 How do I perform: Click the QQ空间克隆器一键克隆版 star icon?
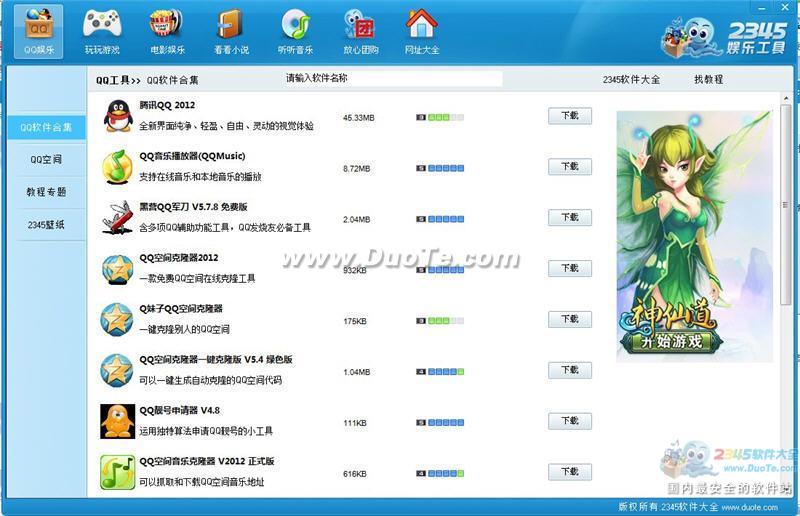117,371
